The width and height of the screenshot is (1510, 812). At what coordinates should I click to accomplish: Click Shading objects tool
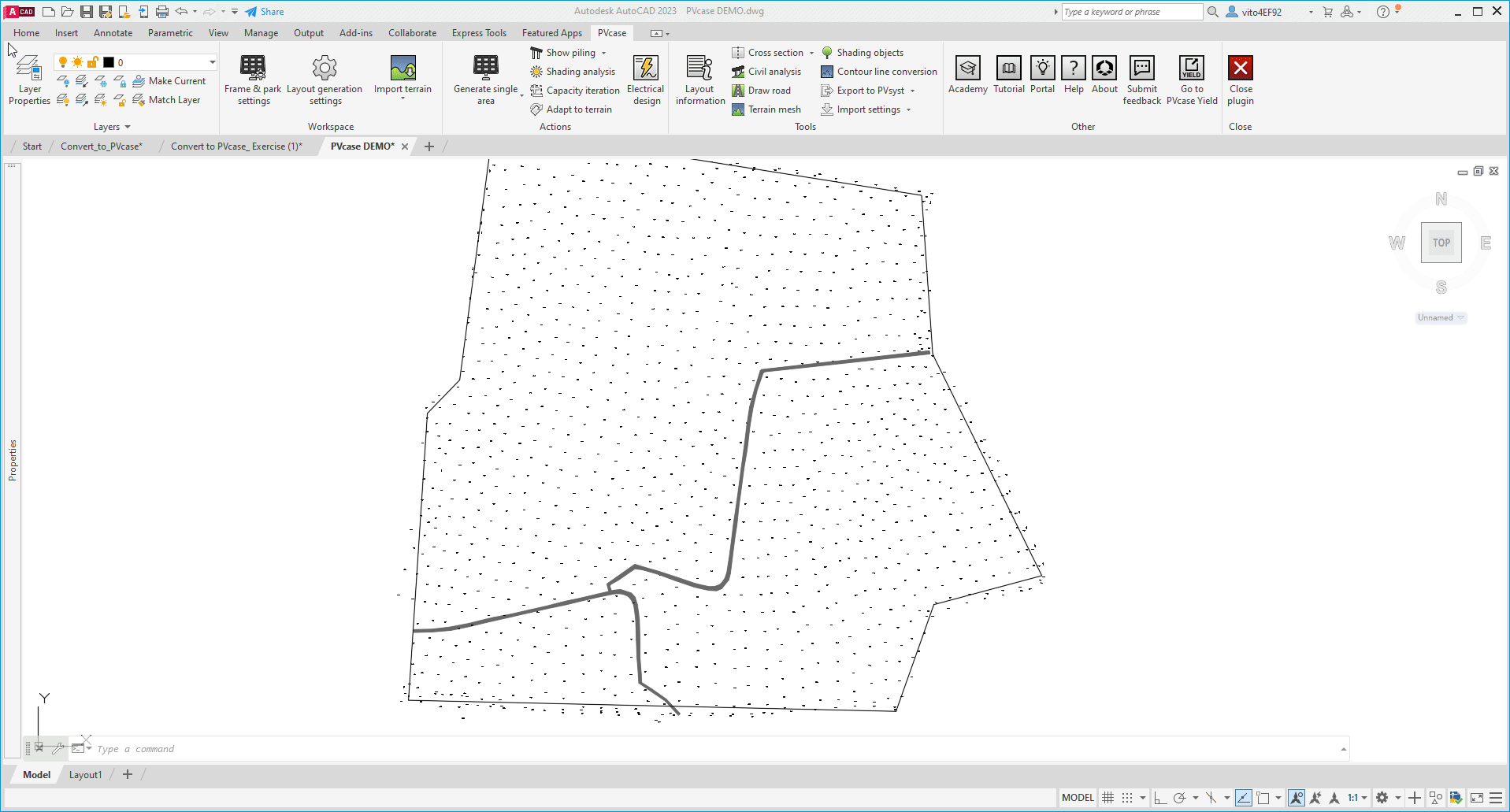click(x=863, y=53)
